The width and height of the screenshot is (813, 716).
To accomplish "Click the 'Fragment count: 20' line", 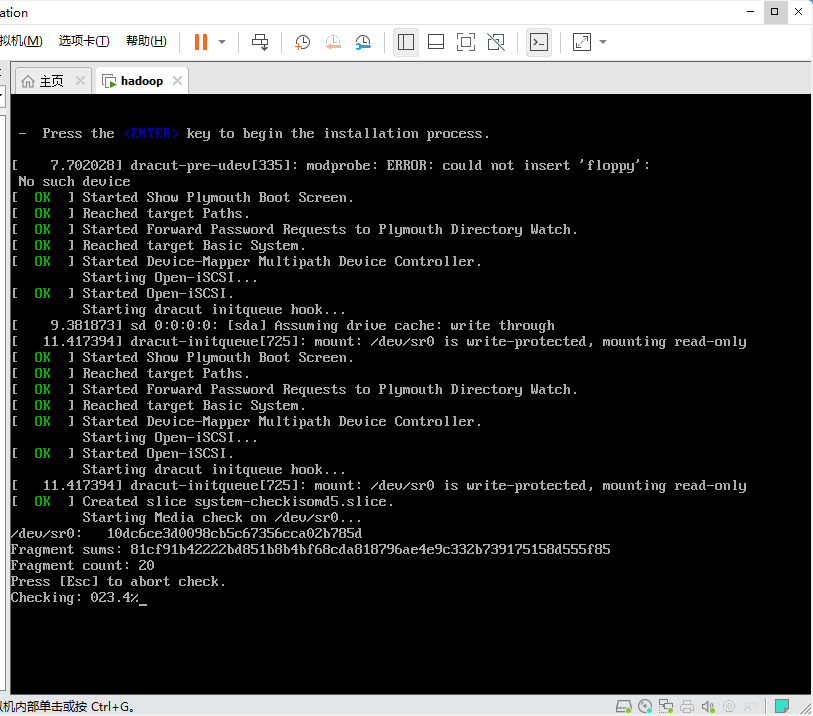I will [82, 566].
